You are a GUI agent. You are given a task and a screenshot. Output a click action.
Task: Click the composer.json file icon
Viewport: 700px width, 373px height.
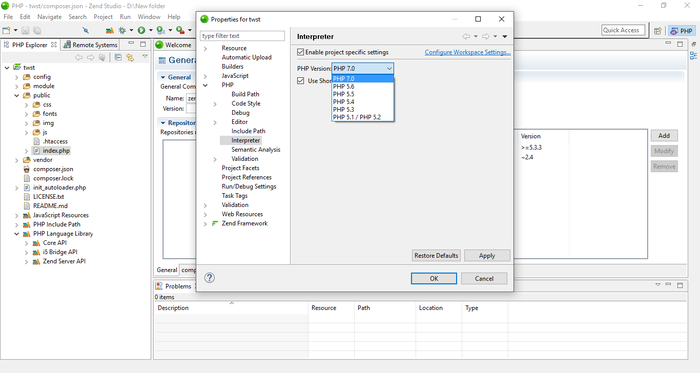[x=27, y=169]
